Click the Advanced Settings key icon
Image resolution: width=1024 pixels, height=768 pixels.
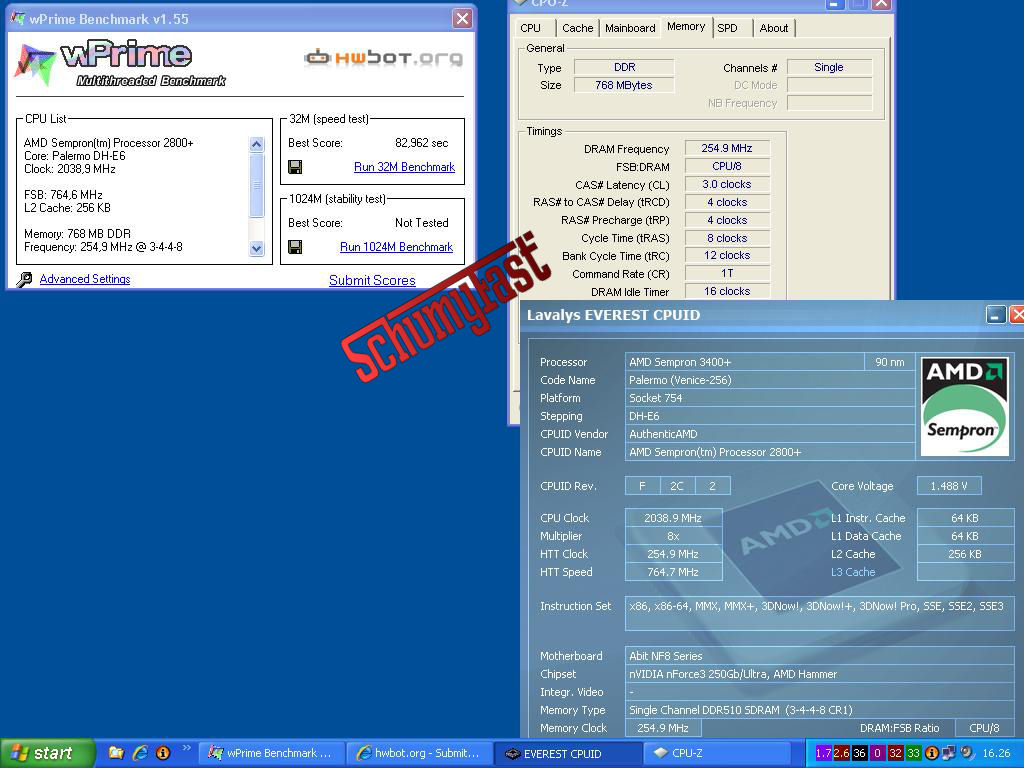24,280
